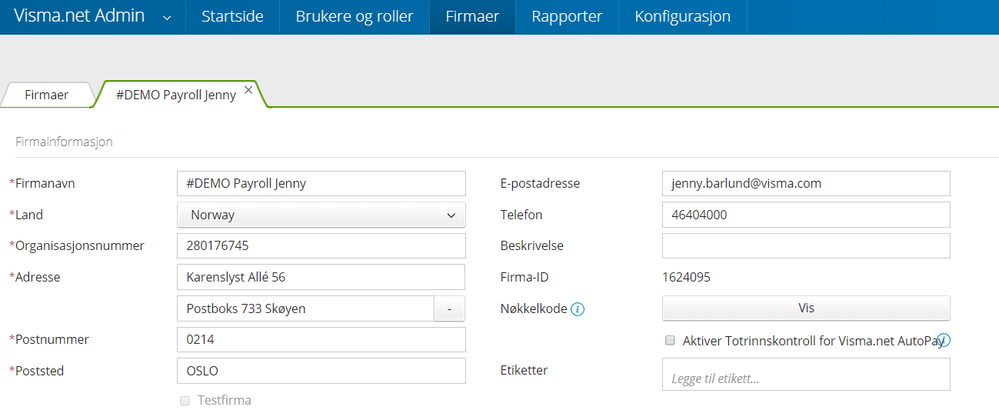999x417 pixels.
Task: Select the Organisasjonsnummer field
Action: click(321, 246)
